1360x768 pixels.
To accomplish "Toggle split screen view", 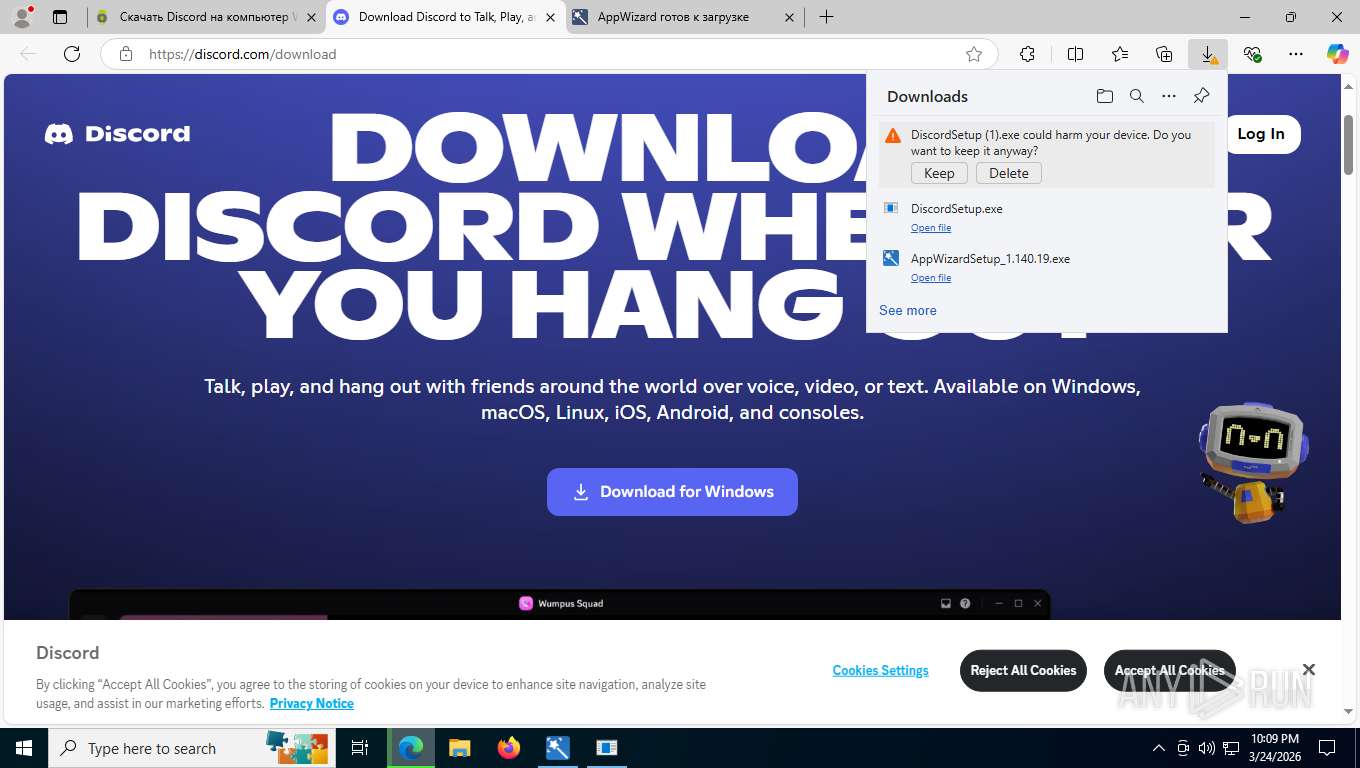I will pos(1075,54).
